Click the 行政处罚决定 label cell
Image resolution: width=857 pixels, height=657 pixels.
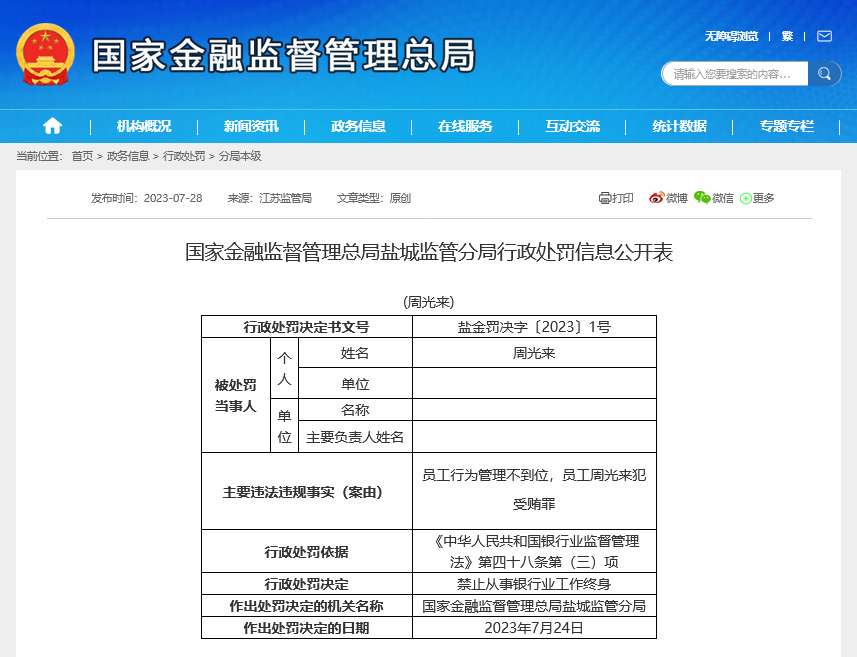pyautogui.click(x=307, y=584)
